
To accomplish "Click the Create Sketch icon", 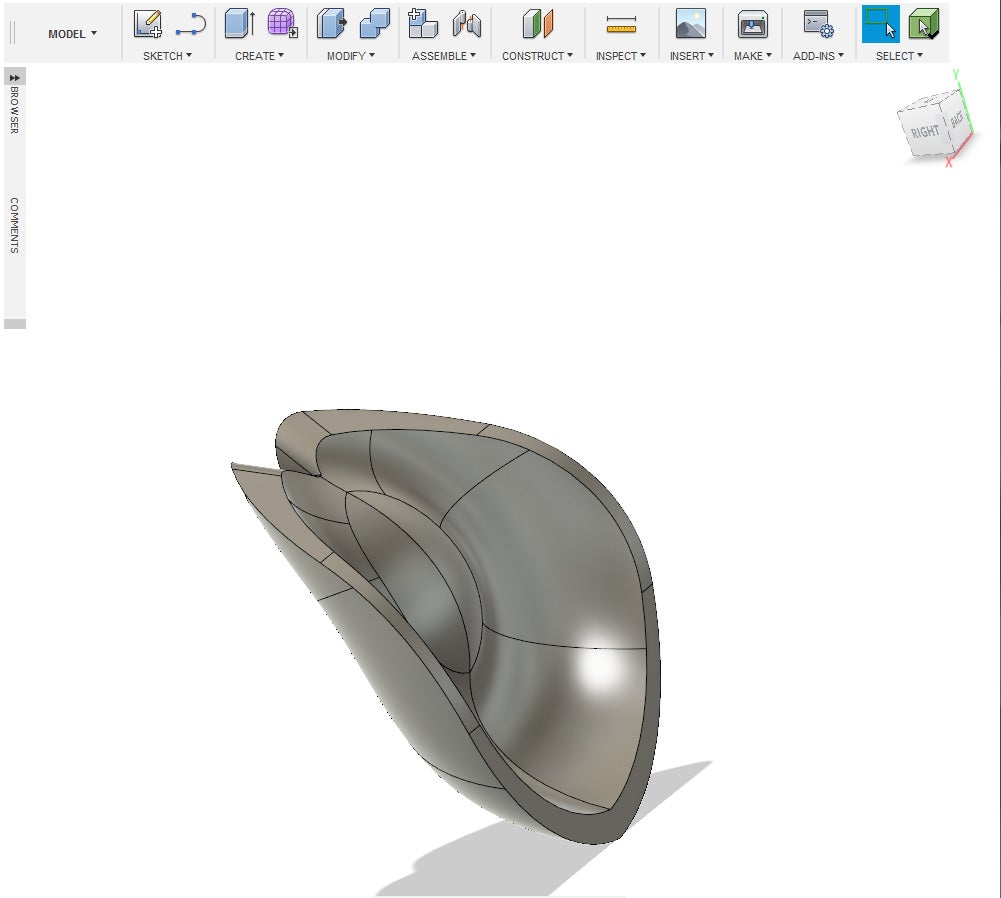I will [x=148, y=24].
